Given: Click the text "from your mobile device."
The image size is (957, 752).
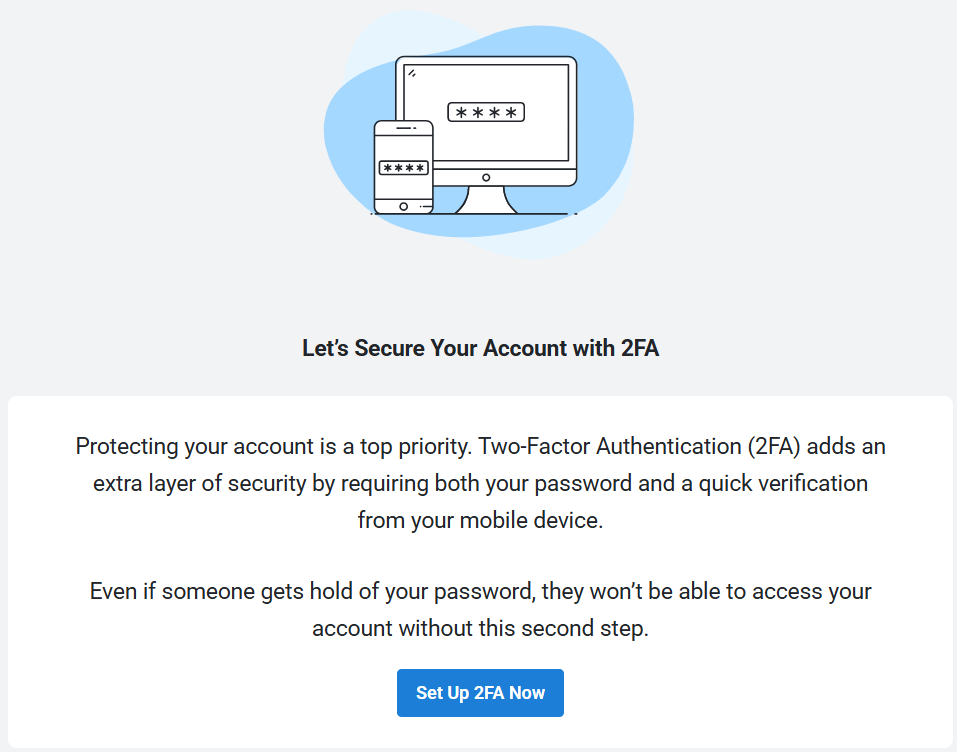Looking at the screenshot, I should pos(480,520).
